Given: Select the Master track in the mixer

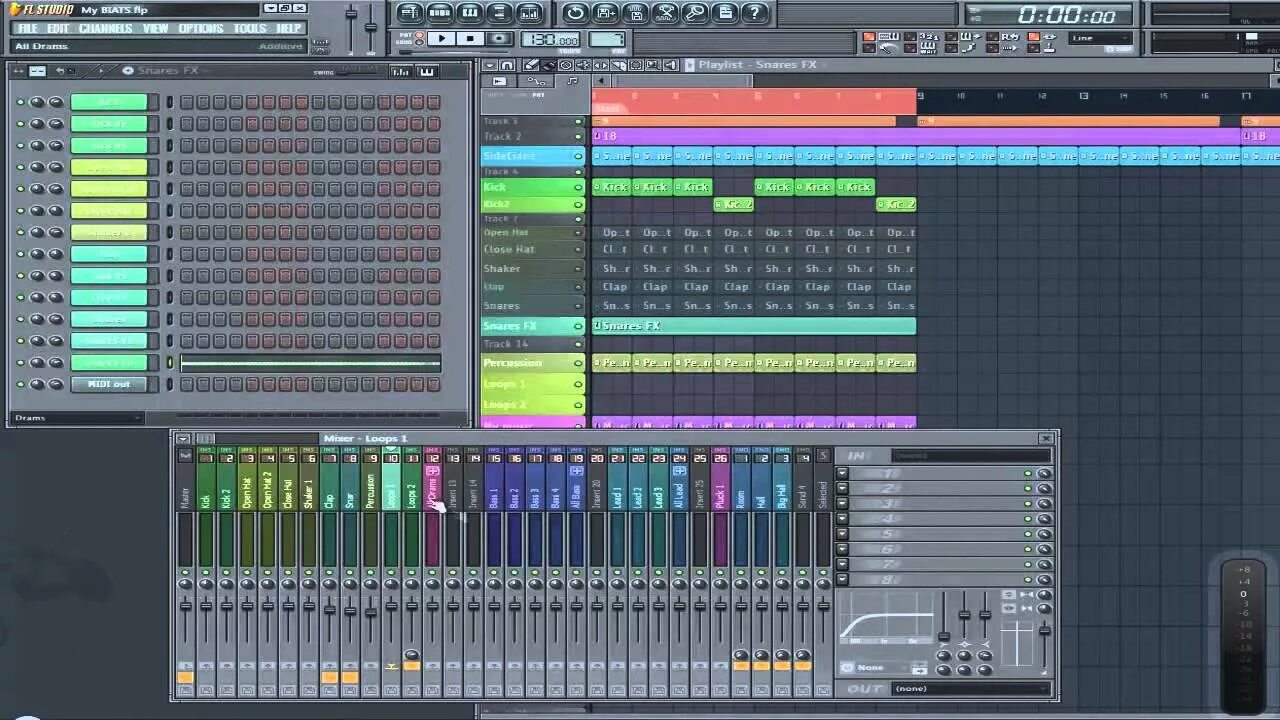Looking at the screenshot, I should (x=185, y=493).
